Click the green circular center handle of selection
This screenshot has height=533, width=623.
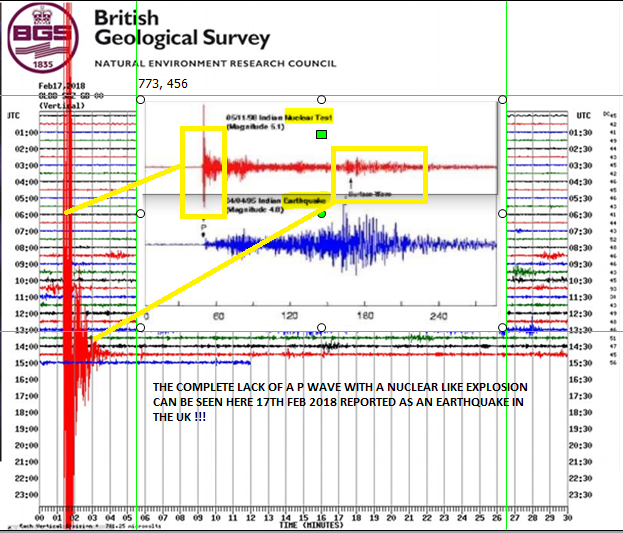(x=322, y=214)
